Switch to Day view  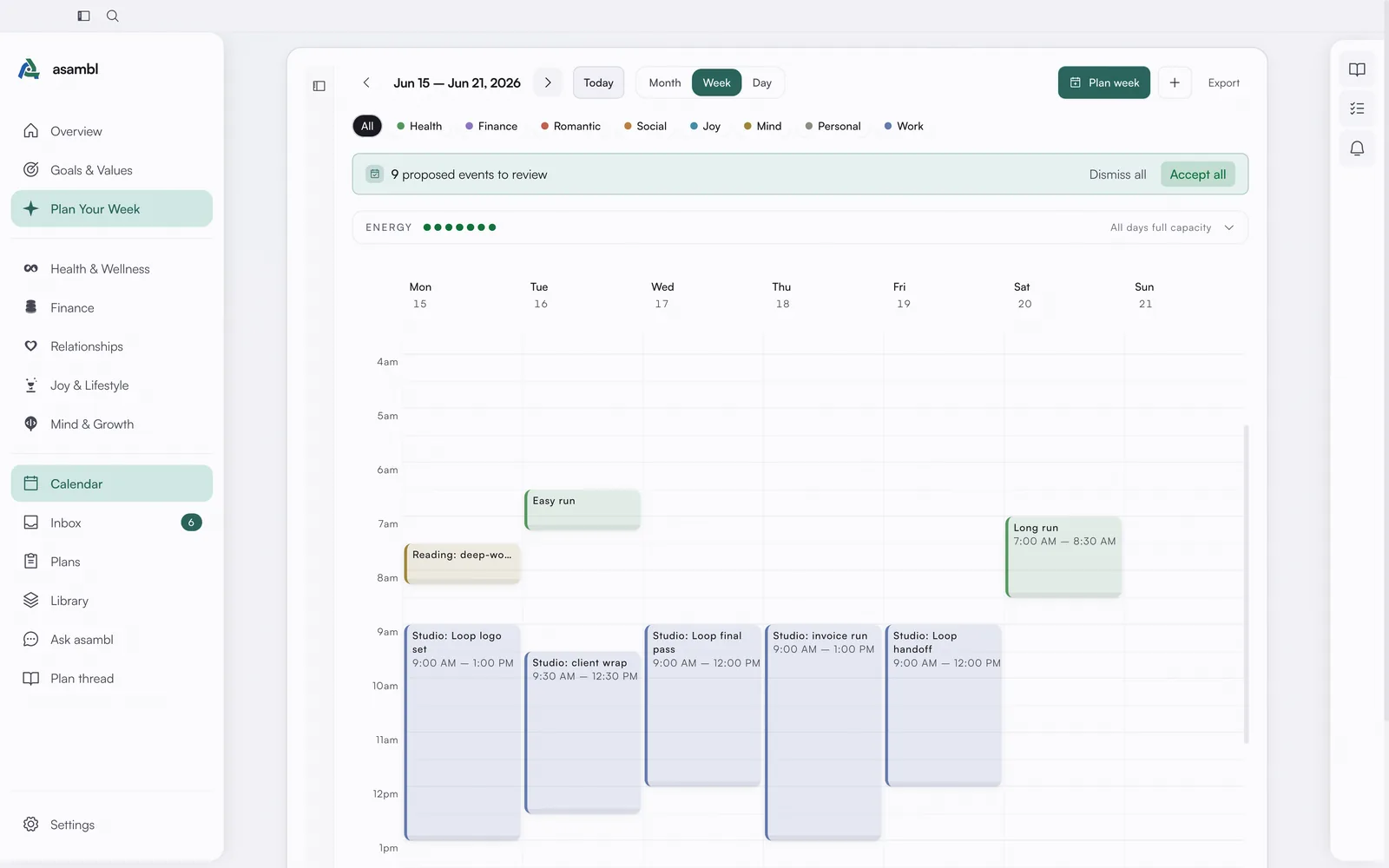[762, 82]
